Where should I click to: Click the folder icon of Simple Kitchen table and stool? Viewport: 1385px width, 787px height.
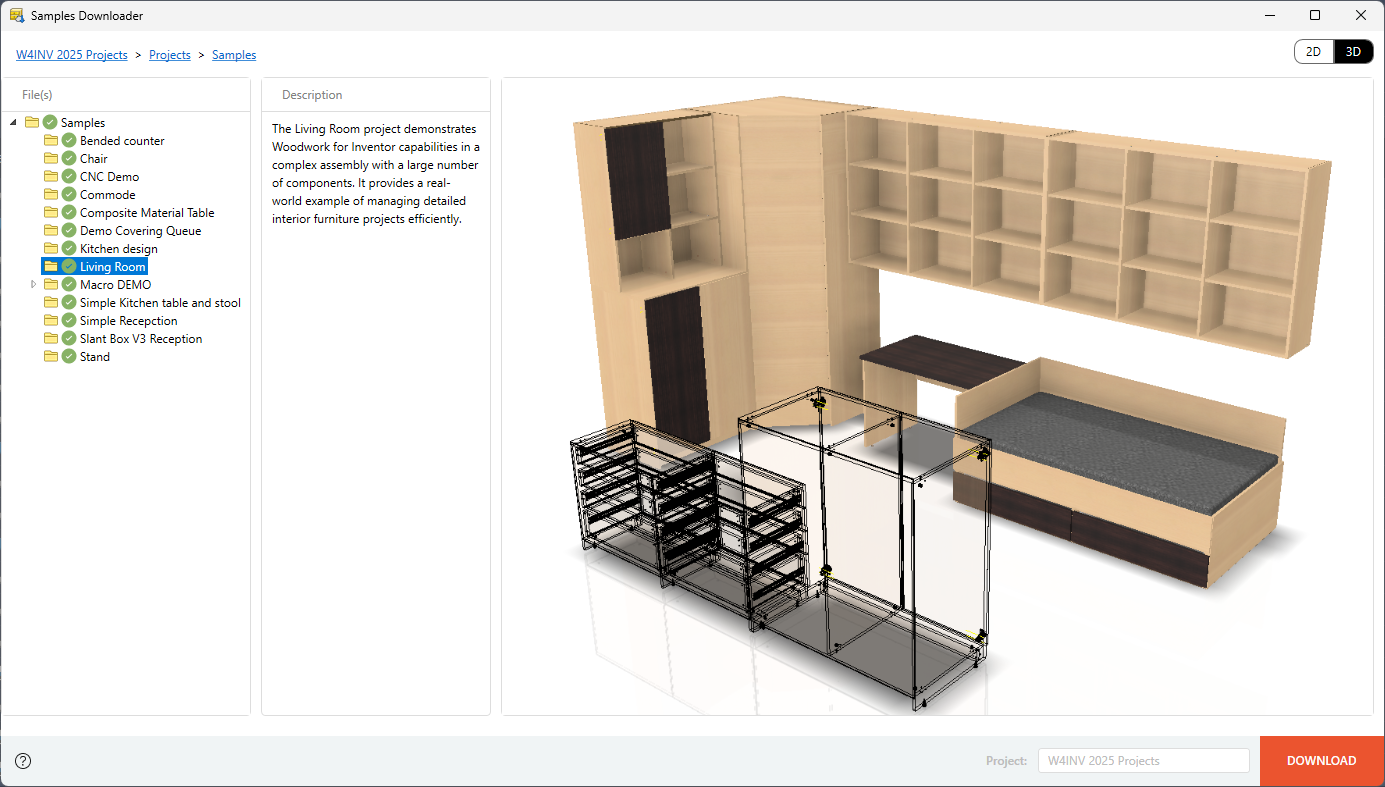(51, 303)
